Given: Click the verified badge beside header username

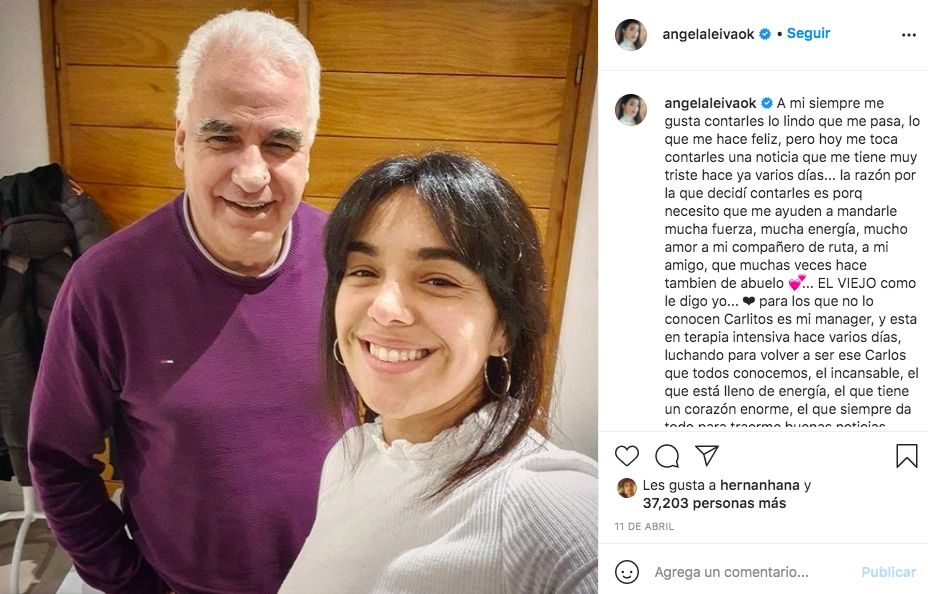Looking at the screenshot, I should pos(765,34).
